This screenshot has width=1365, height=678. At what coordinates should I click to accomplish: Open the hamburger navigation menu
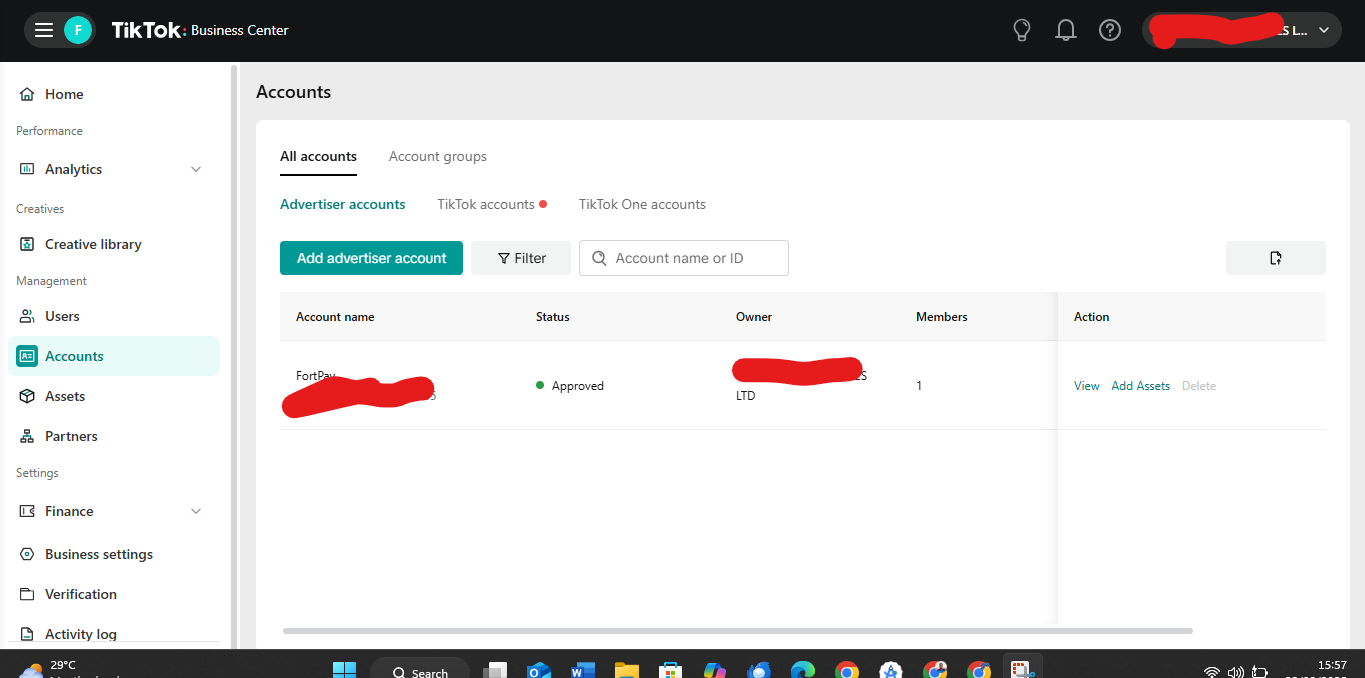point(43,30)
